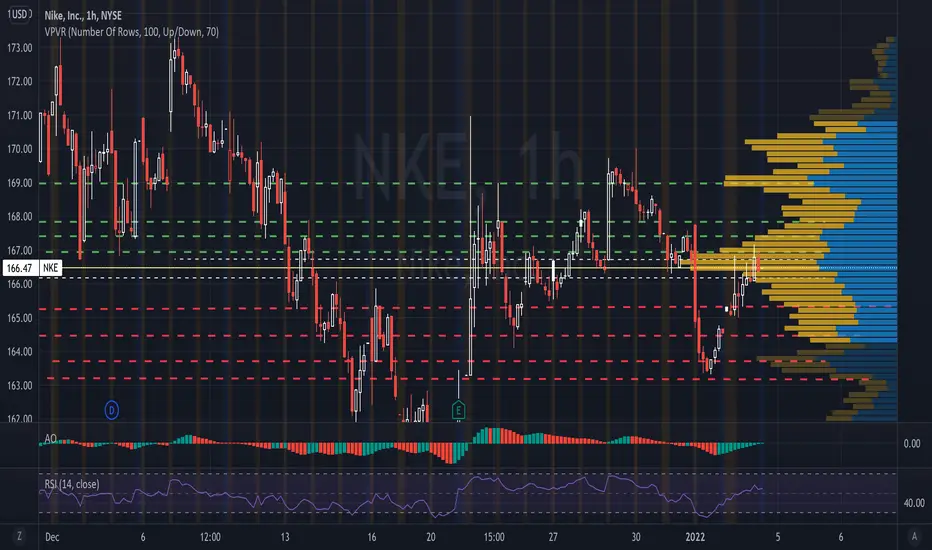Click the 163.00 price axis label

[x=20, y=385]
